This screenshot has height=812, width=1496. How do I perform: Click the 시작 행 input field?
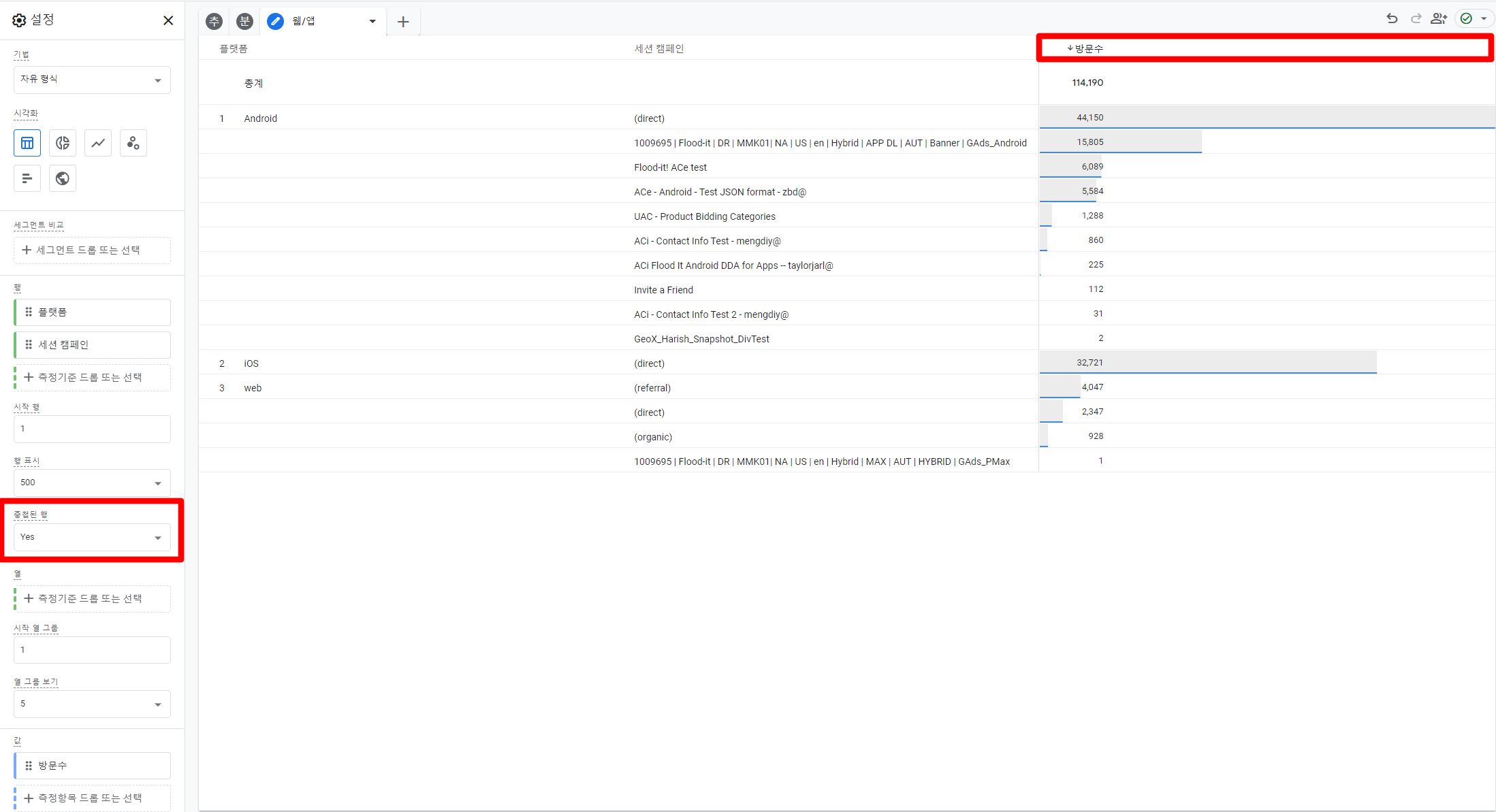(92, 429)
